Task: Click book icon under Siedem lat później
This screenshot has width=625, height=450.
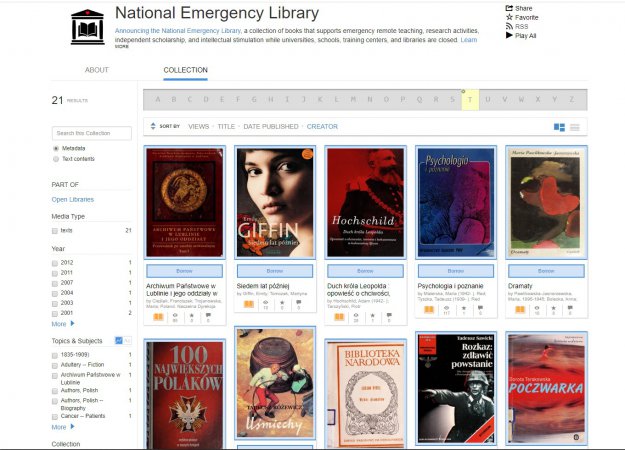Action: tap(249, 304)
